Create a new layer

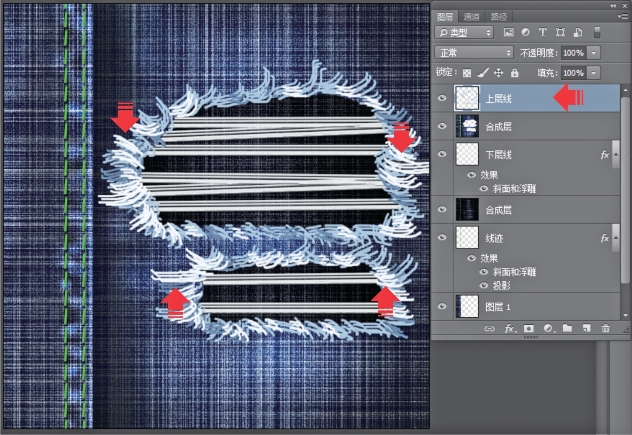(587, 329)
